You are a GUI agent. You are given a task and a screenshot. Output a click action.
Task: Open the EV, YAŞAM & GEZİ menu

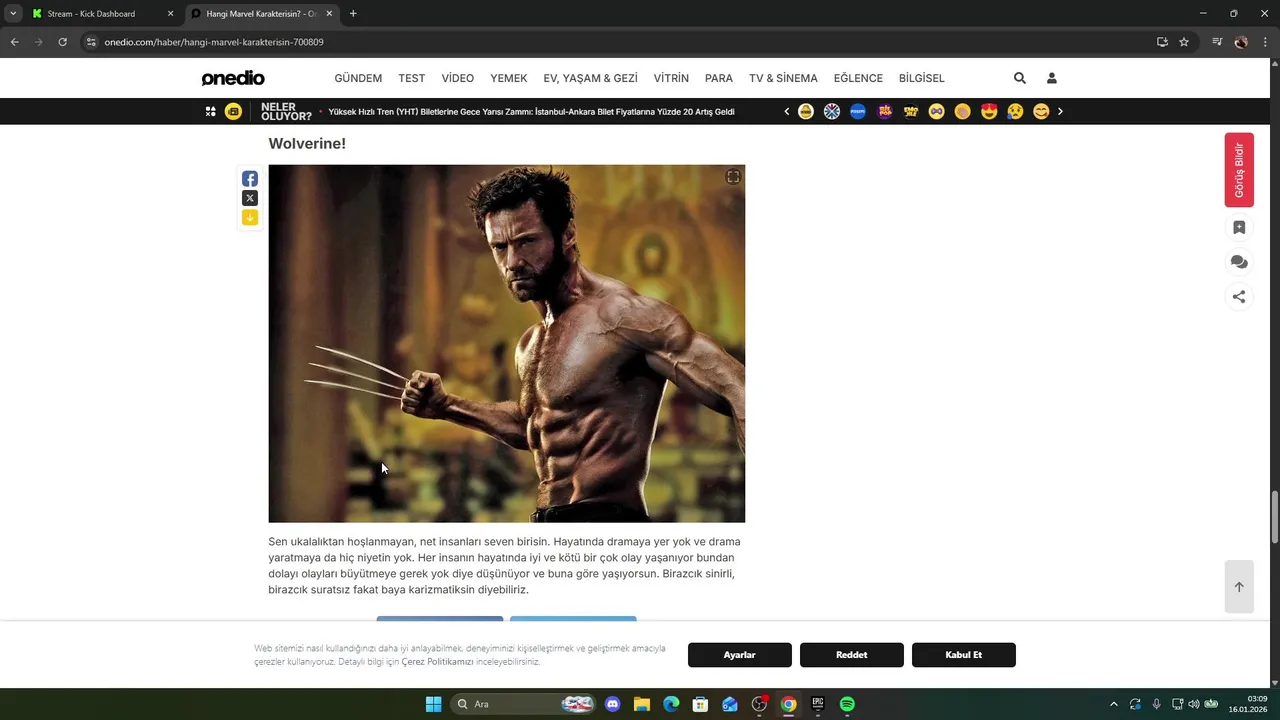(590, 78)
